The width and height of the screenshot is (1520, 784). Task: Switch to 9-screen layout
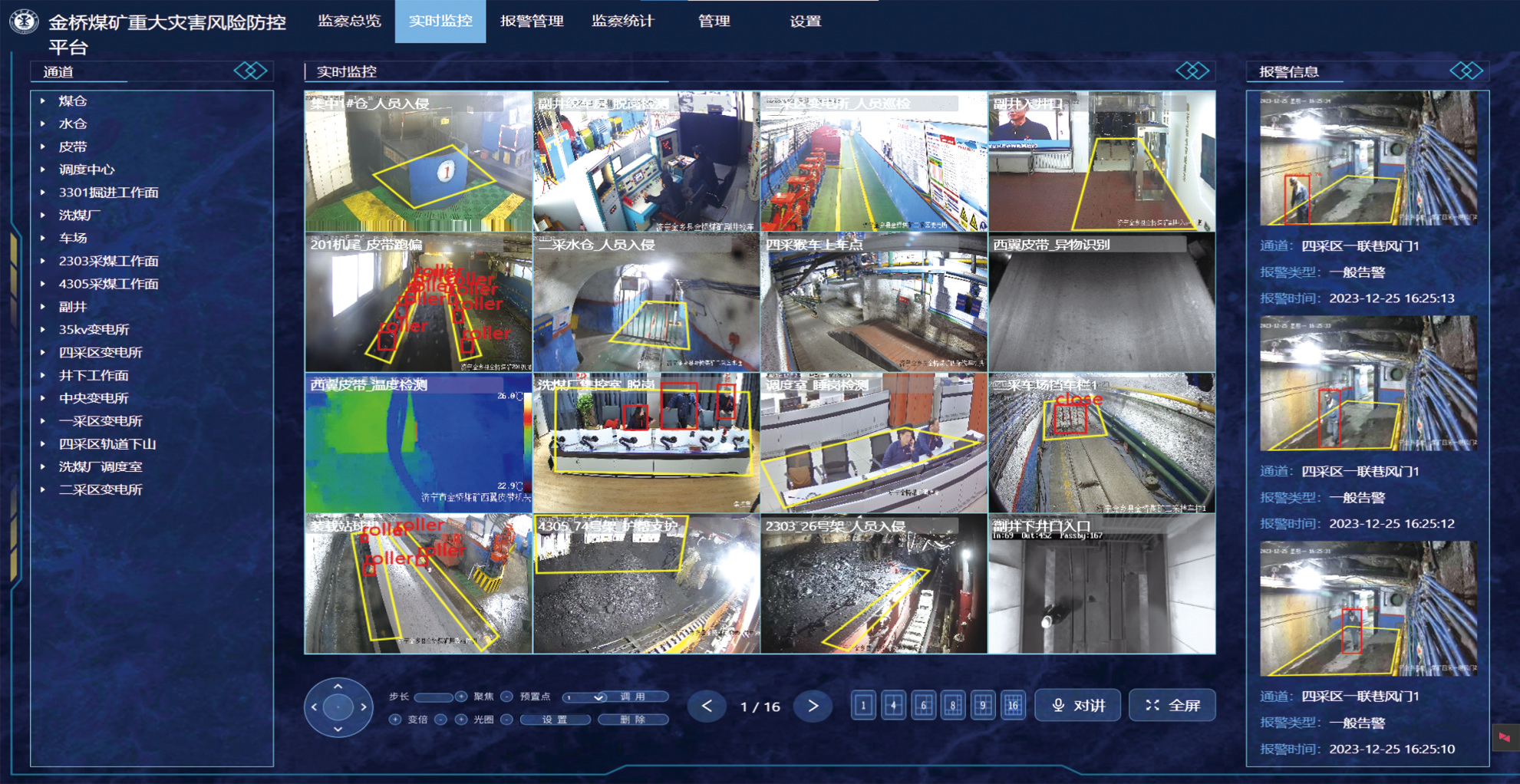(x=983, y=705)
